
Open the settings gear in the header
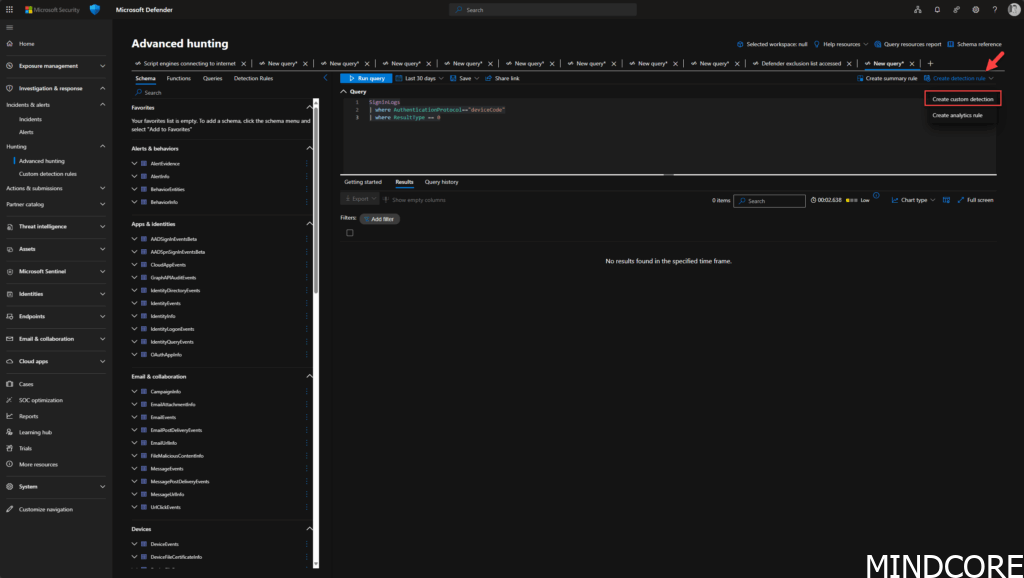[x=976, y=10]
